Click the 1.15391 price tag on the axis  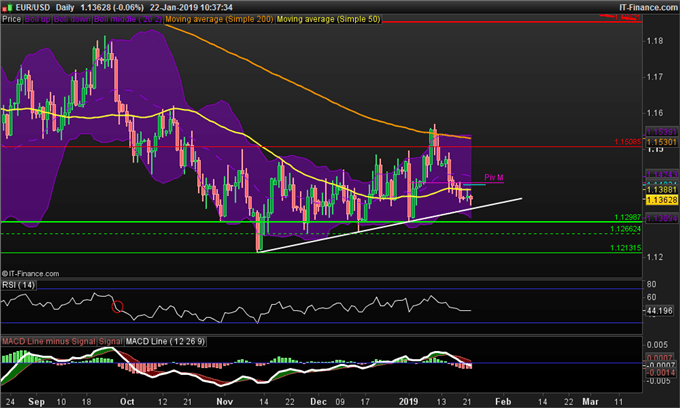661,132
